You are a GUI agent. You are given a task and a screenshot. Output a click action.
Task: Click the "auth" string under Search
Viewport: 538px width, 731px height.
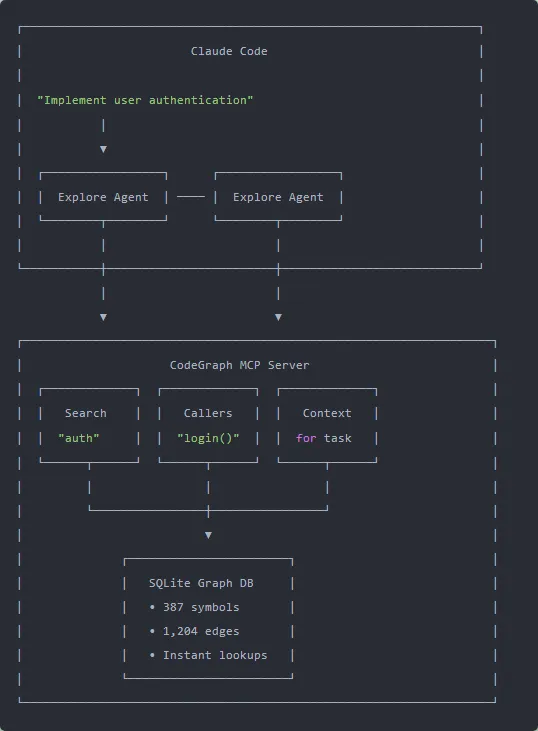pyautogui.click(x=79, y=438)
